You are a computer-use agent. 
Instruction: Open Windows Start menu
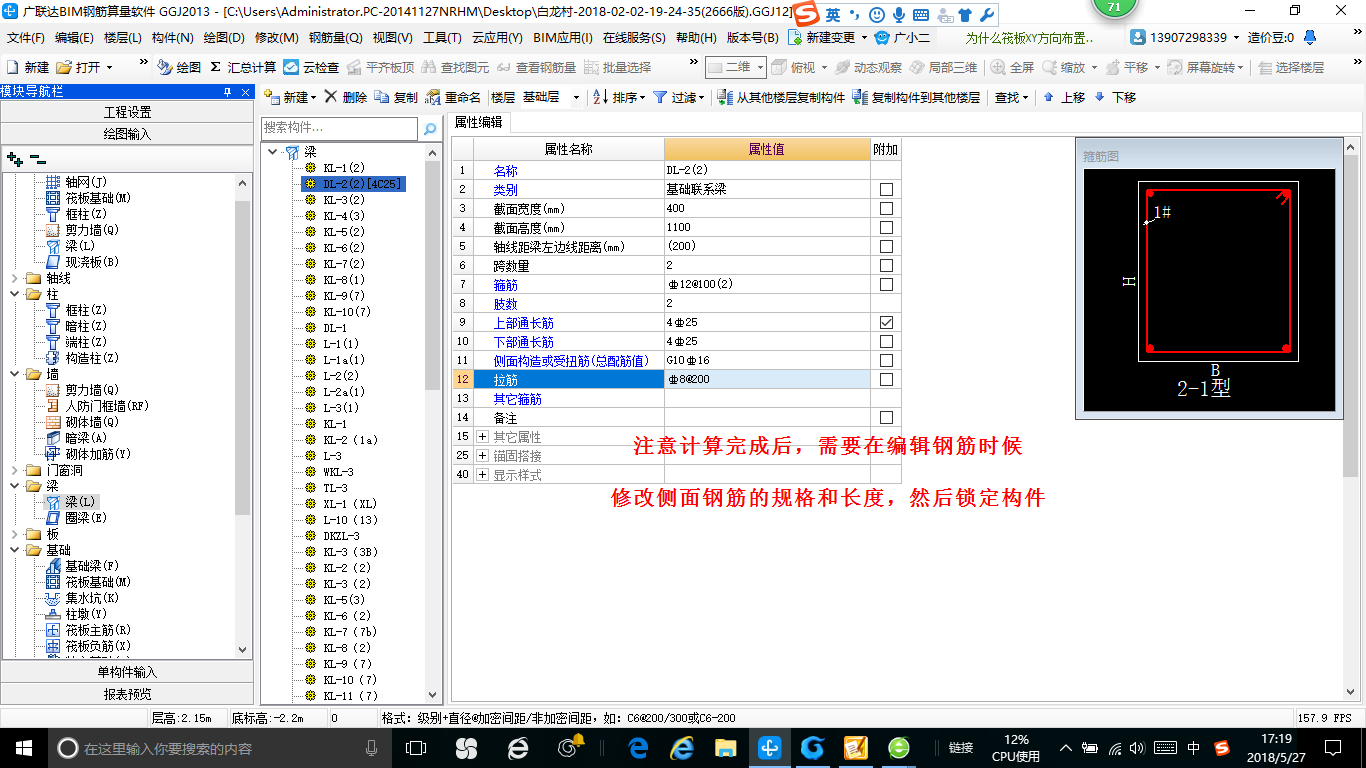[23, 747]
